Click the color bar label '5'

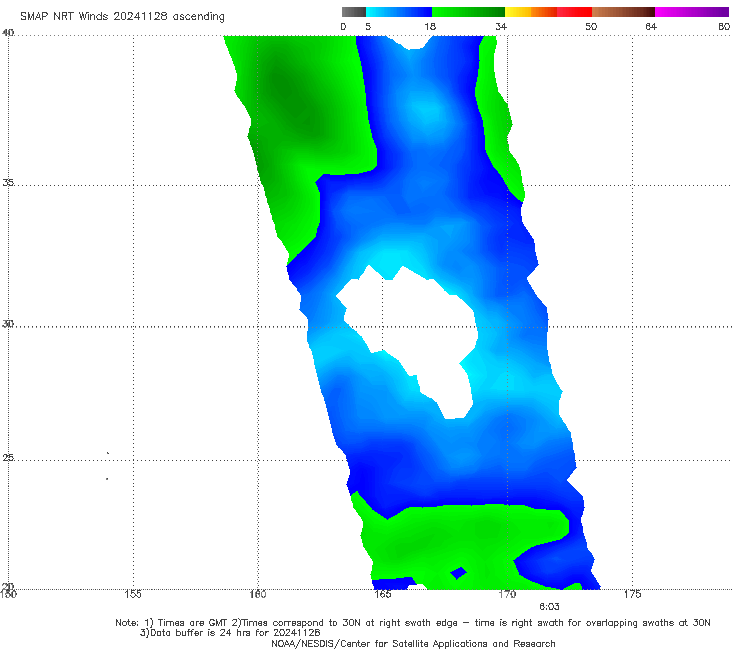368,27
